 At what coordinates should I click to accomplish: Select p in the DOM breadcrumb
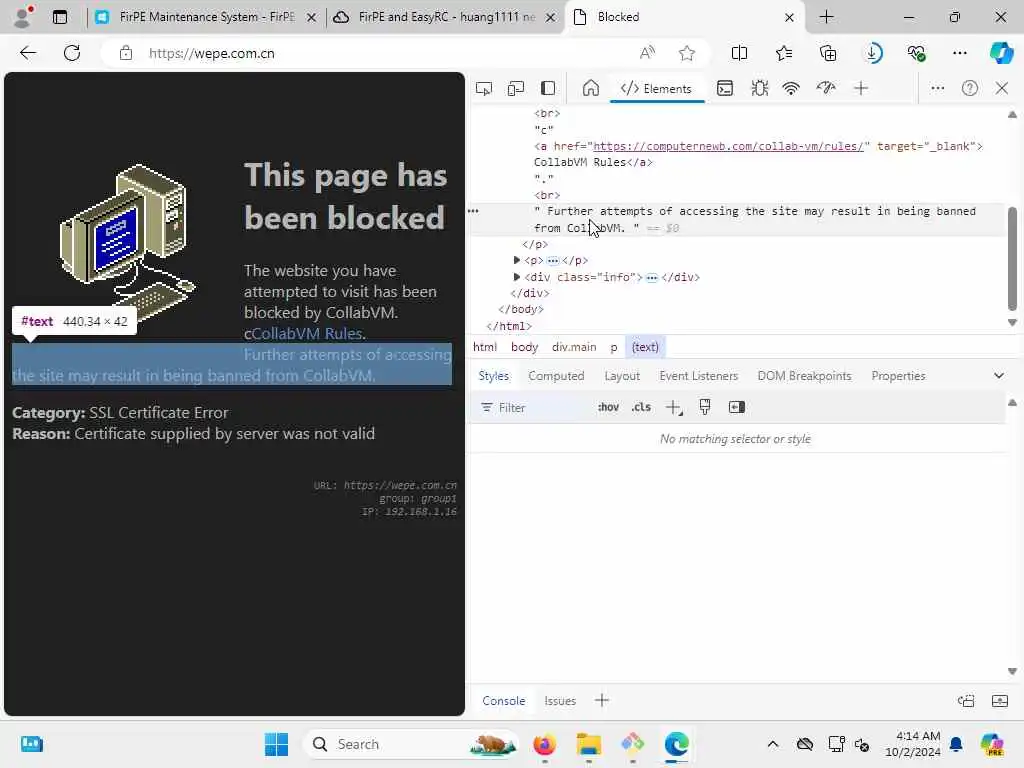pyautogui.click(x=614, y=347)
